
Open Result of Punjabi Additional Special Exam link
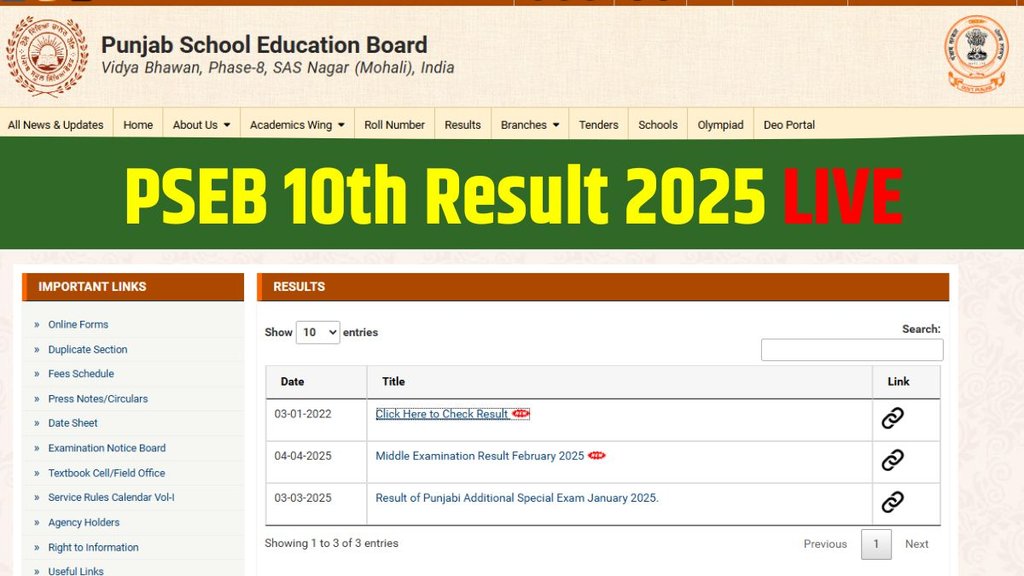pyautogui.click(x=517, y=498)
